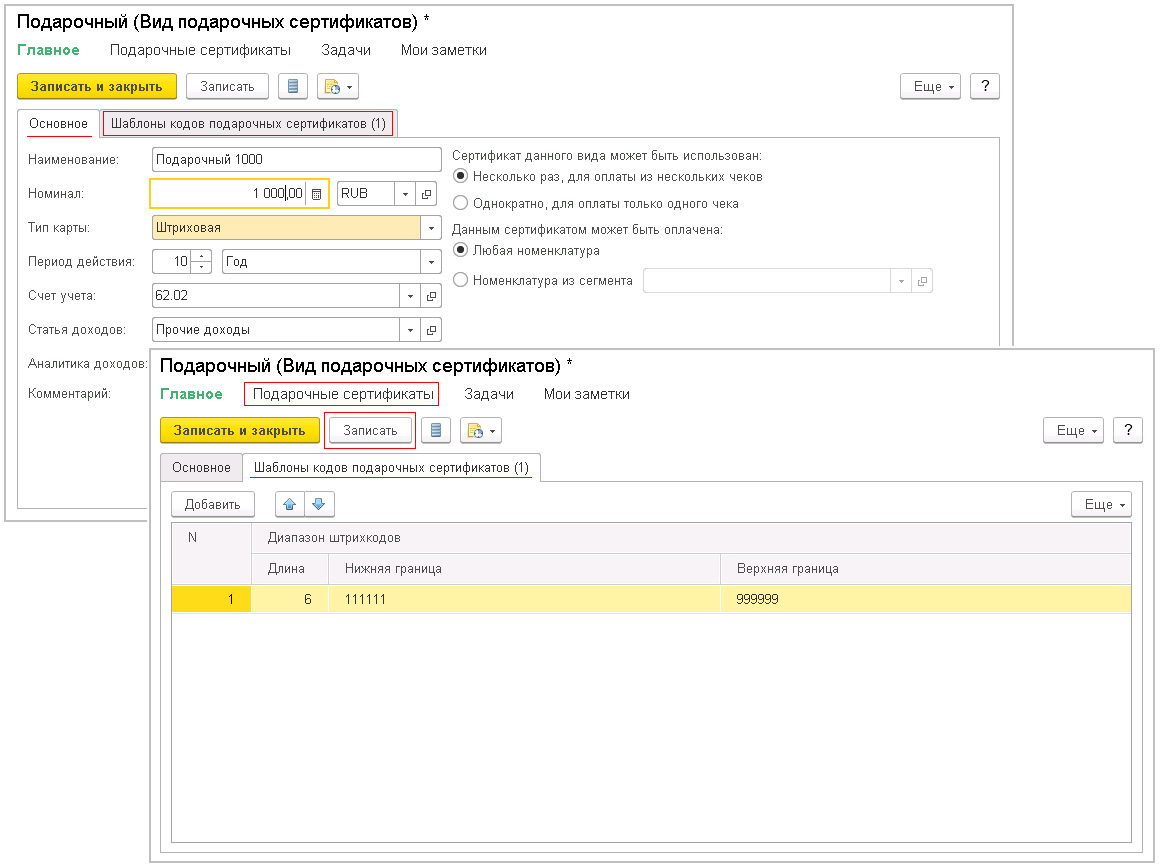Expand the Статья доходов dropdown arrow
The width and height of the screenshot is (1160, 867).
[411, 330]
